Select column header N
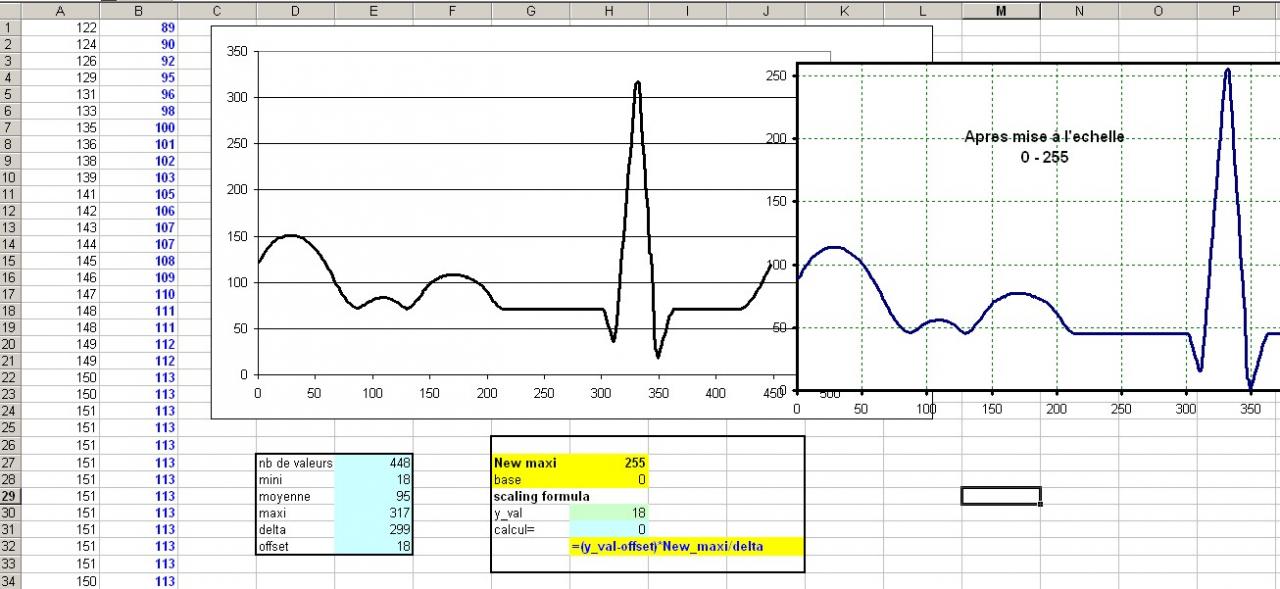This screenshot has width=1280, height=589. pyautogui.click(x=1079, y=10)
